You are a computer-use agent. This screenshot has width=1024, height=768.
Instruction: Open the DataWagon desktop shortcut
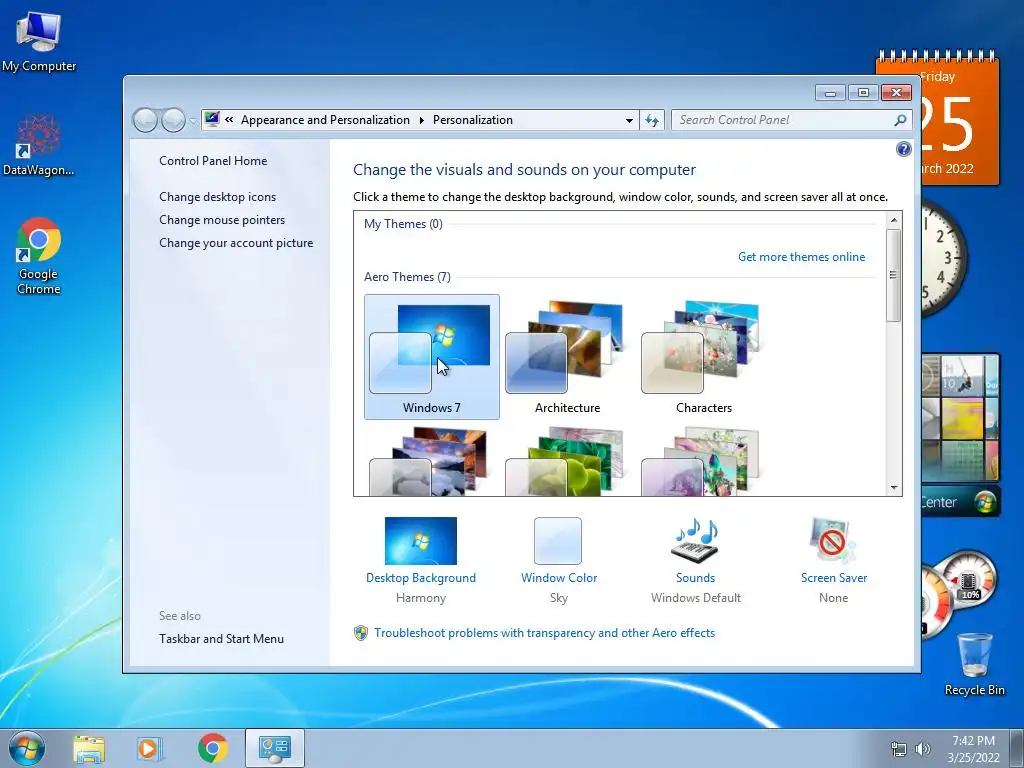[39, 145]
